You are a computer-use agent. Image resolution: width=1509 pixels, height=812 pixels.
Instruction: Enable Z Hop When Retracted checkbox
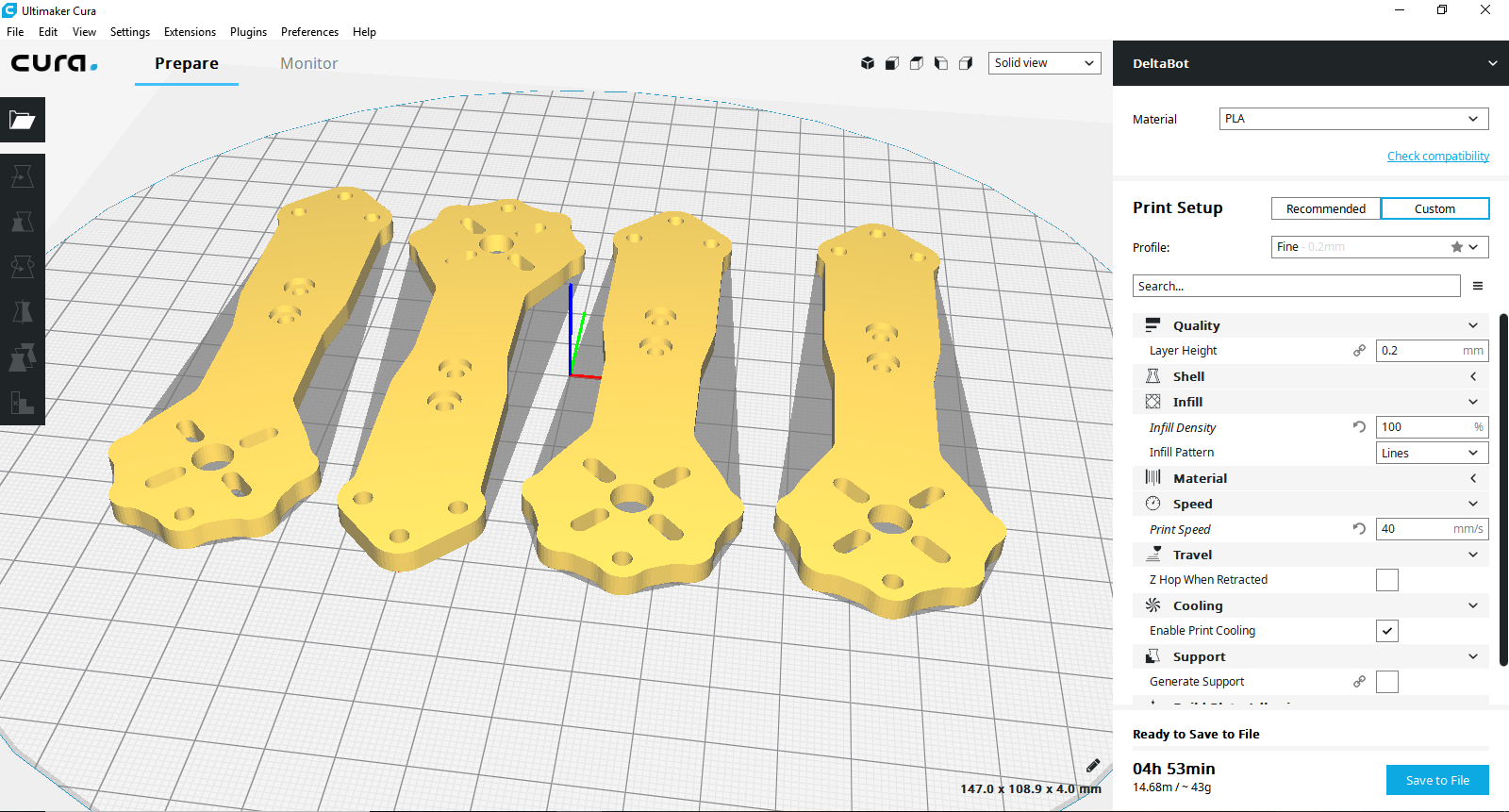coord(1387,580)
